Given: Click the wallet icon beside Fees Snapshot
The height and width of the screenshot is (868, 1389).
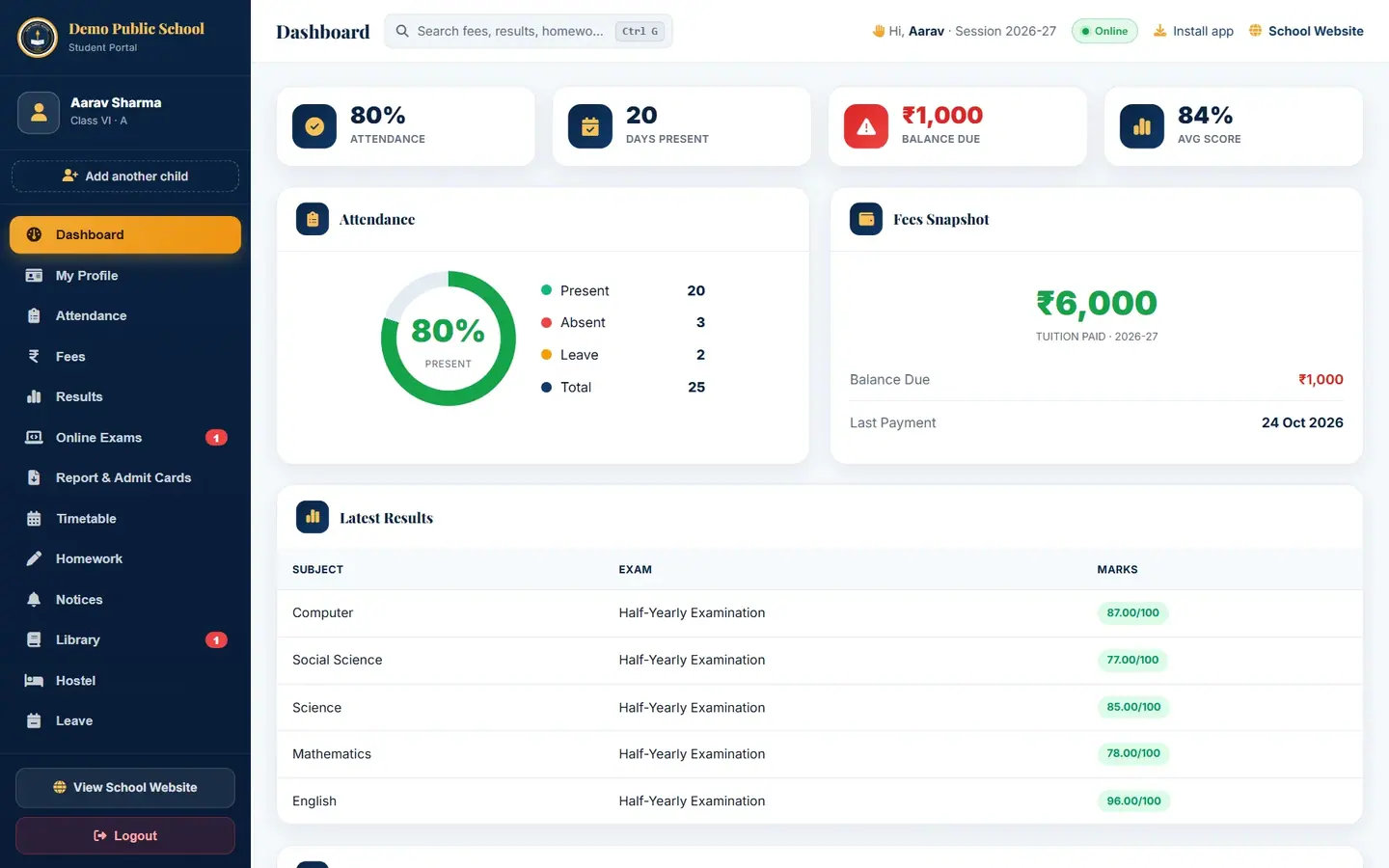Looking at the screenshot, I should 866,220.
